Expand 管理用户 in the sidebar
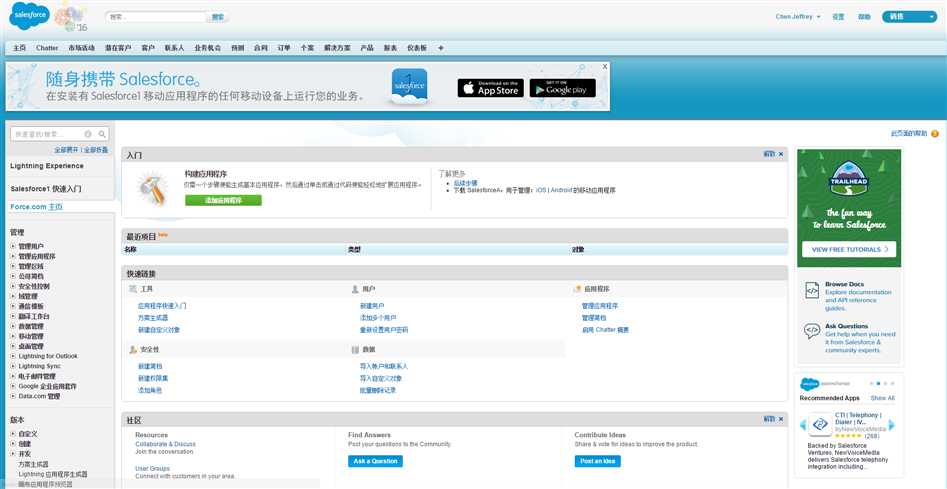Image resolution: width=947 pixels, height=489 pixels. (x=13, y=246)
